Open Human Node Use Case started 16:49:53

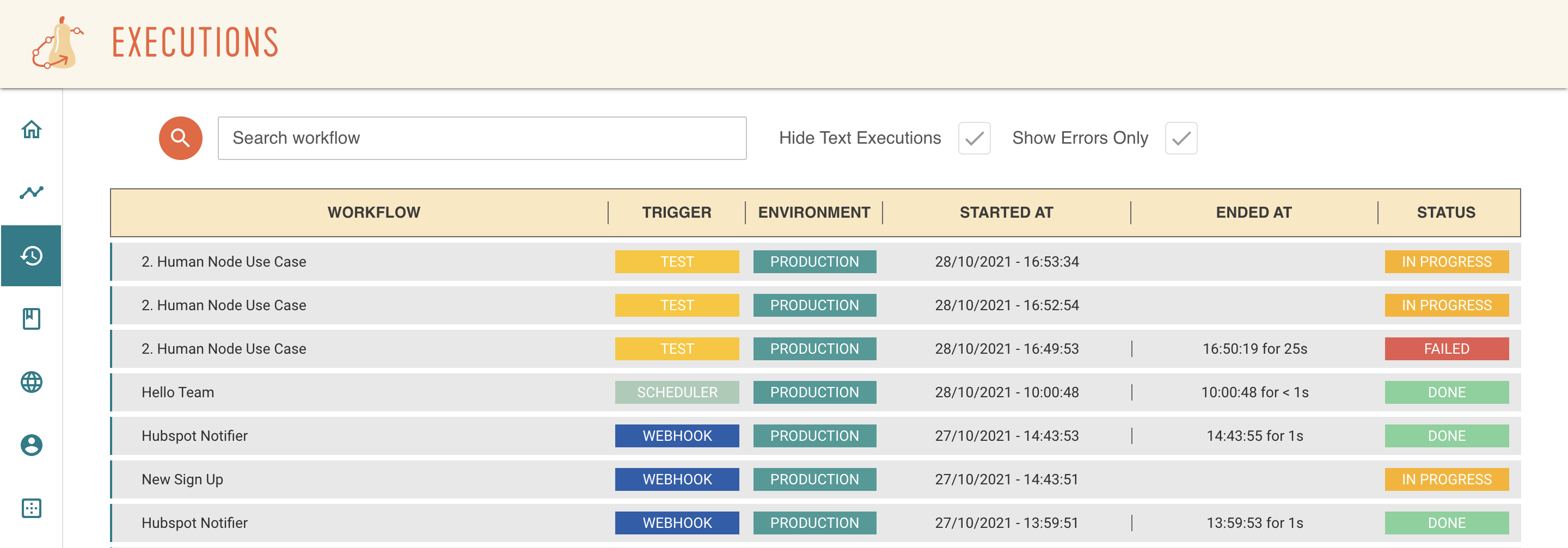[816, 348]
